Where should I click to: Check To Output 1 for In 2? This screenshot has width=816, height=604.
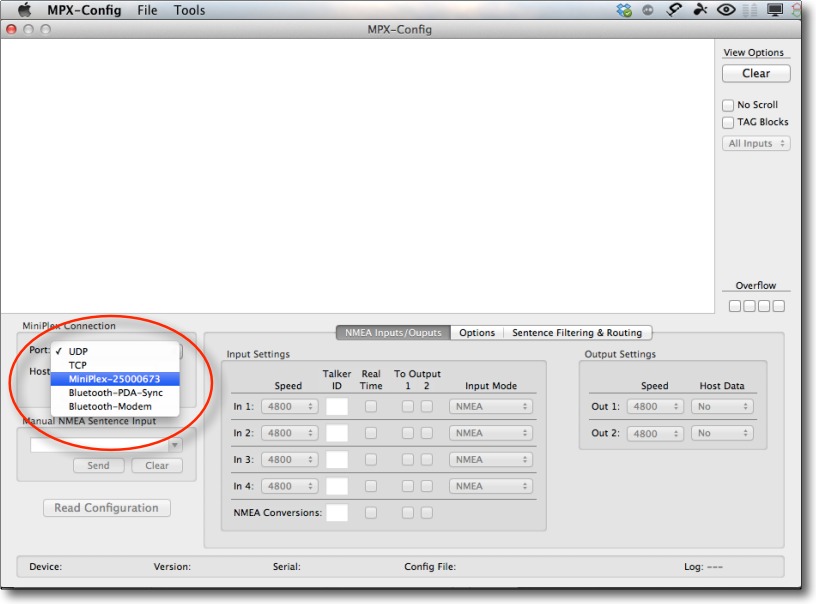[408, 433]
